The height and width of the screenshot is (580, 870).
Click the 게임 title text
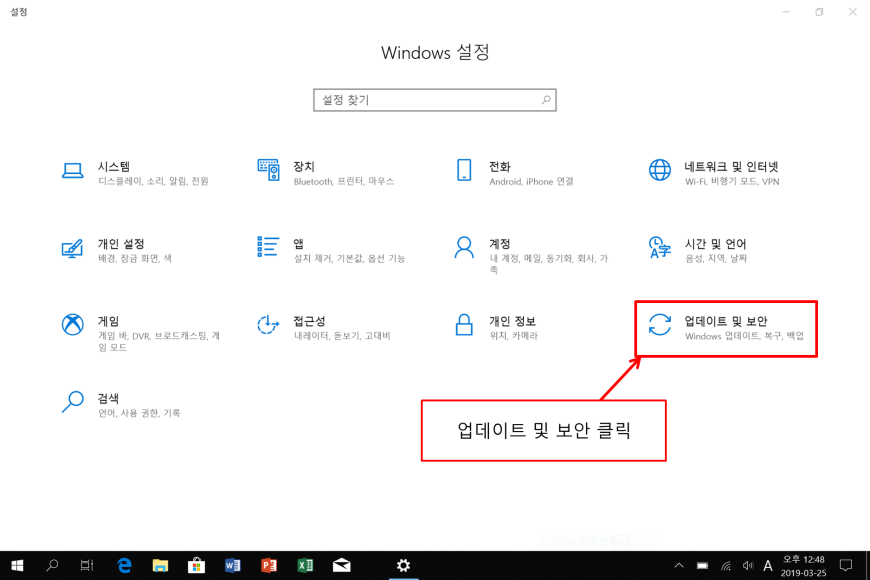(109, 321)
